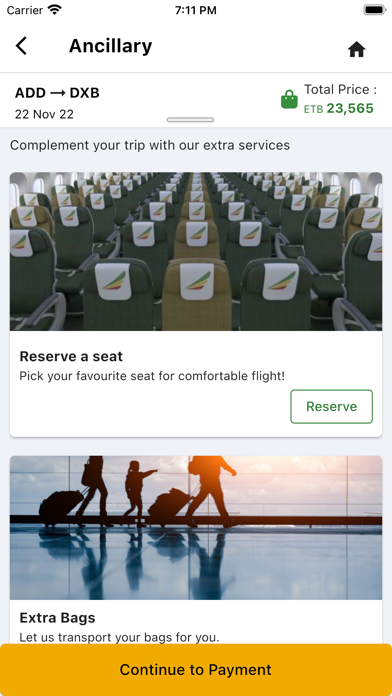Open the airplane seats cabin image
The height and width of the screenshot is (696, 392).
(x=196, y=251)
